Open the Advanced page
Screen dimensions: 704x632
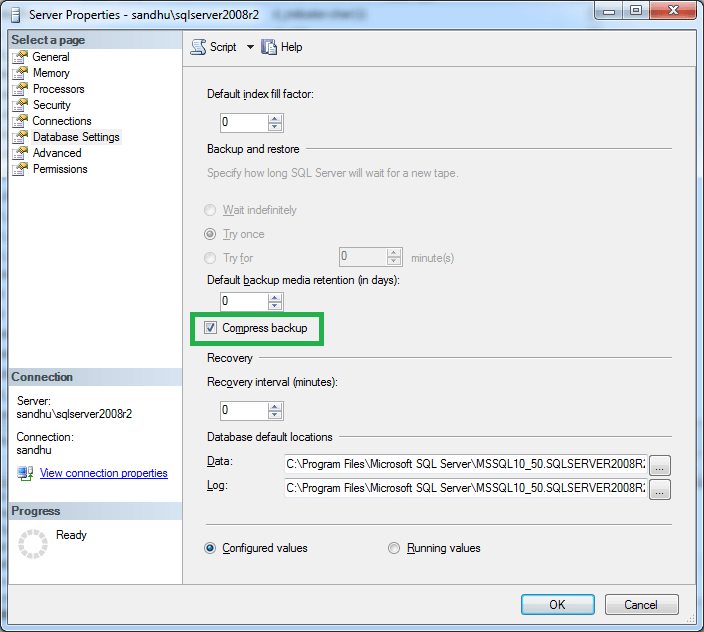[57, 153]
